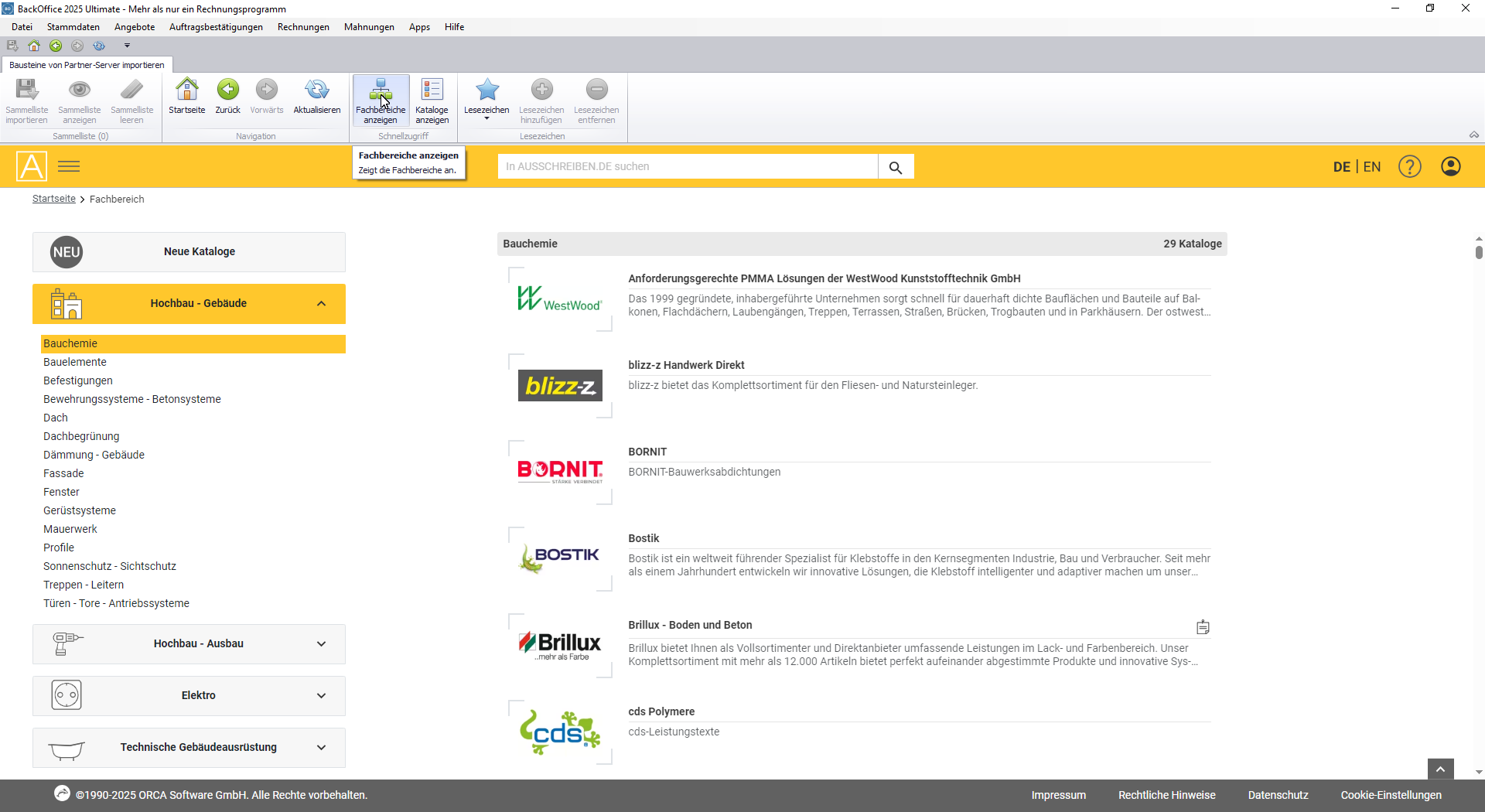Click Lesezeichen hinzufügen plus icon

click(541, 90)
